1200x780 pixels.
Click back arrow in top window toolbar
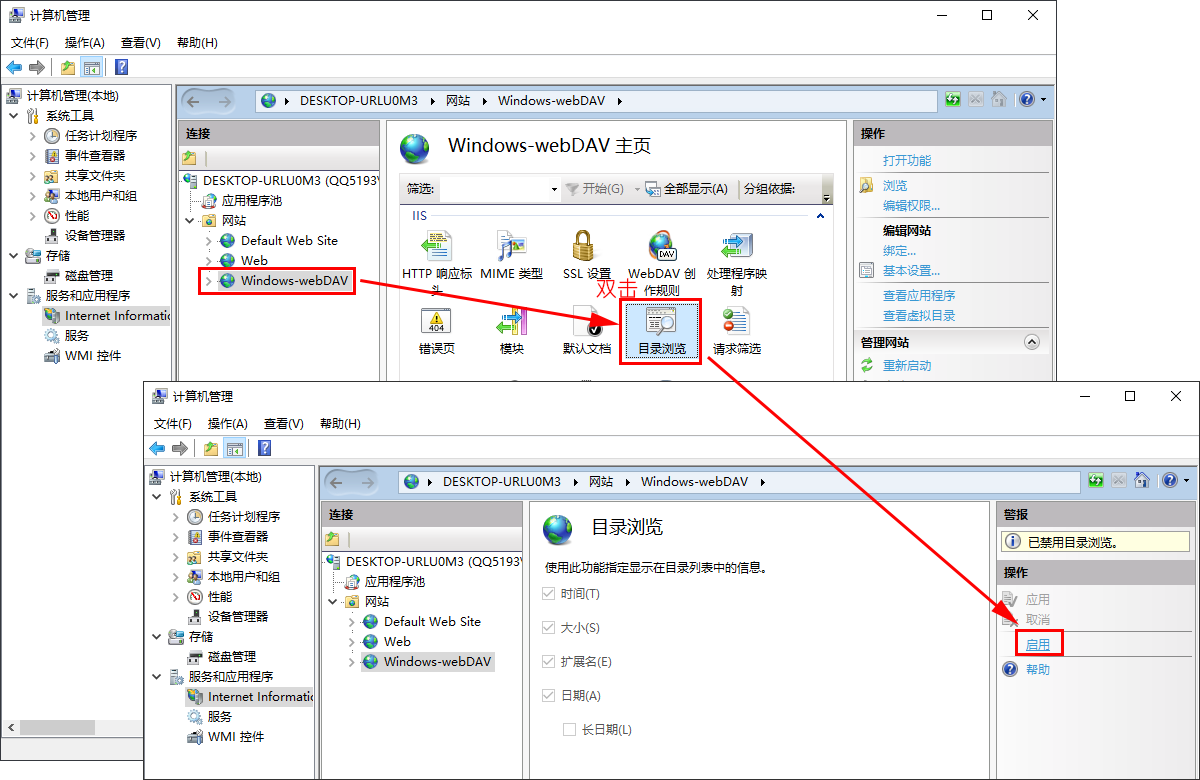[x=14, y=67]
